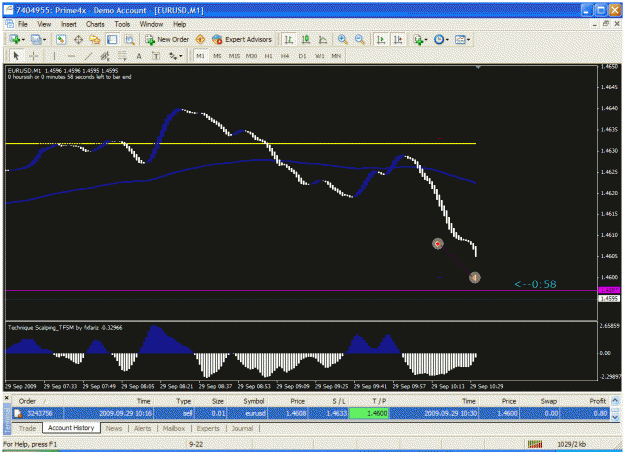This screenshot has height=452, width=625.
Task: Select the Fibonacci Retracement tool
Action: pos(122,56)
